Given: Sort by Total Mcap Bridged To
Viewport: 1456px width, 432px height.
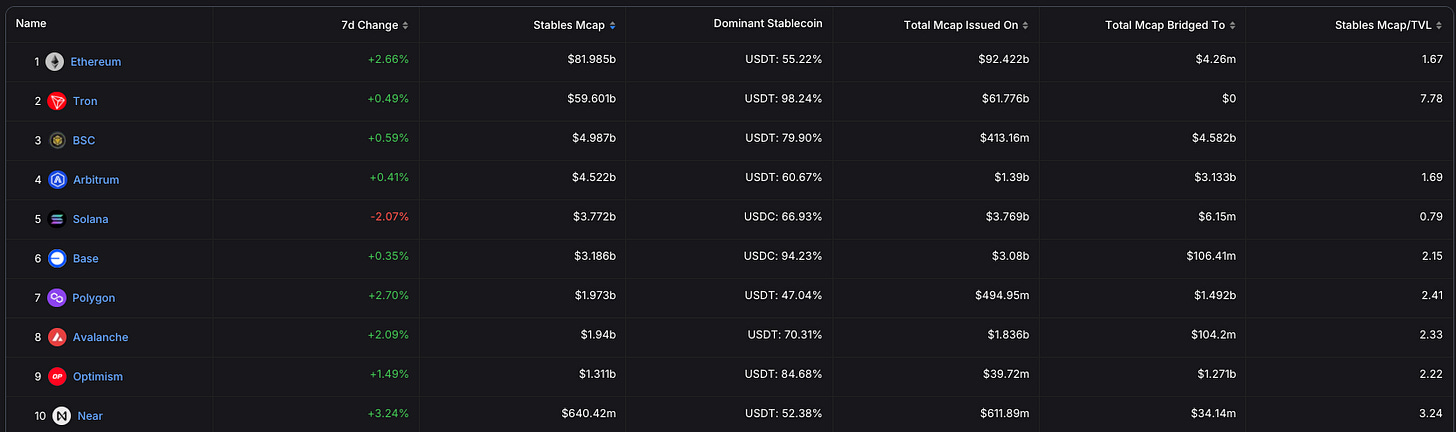Looking at the screenshot, I should point(1233,25).
